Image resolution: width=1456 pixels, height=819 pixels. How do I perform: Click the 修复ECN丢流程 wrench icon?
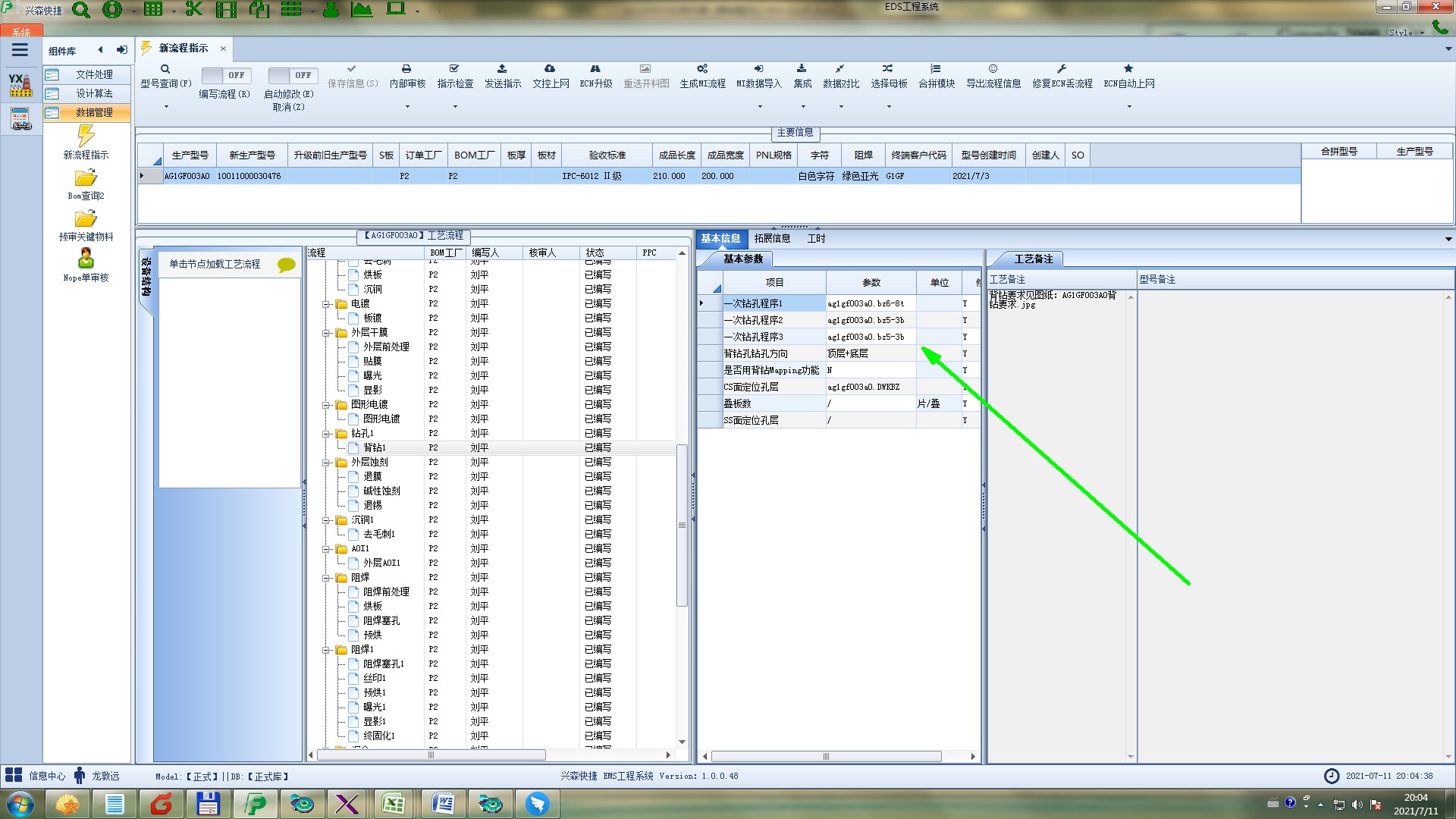tap(1062, 69)
